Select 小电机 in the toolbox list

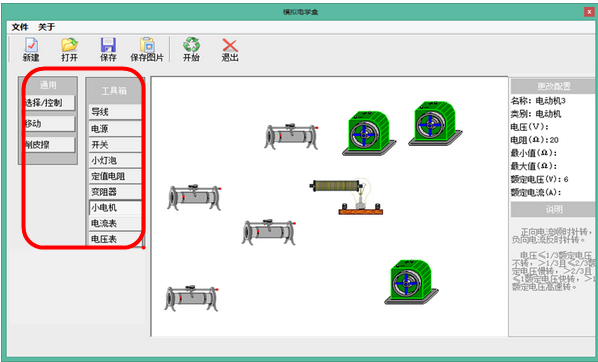pos(115,208)
